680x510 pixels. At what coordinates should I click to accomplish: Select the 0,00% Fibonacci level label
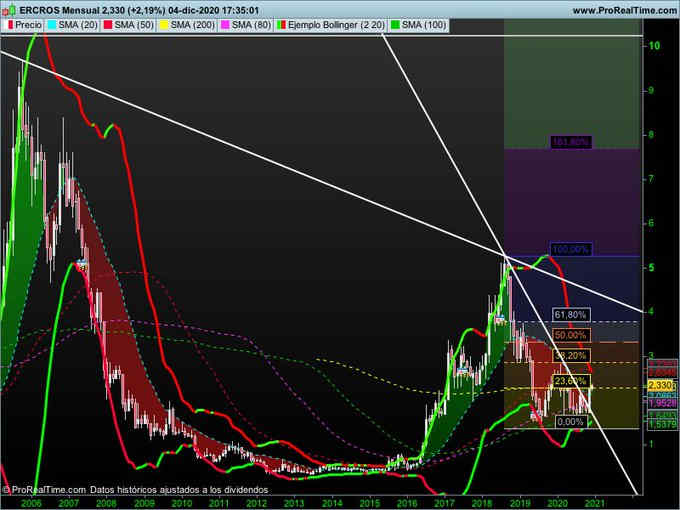pos(571,422)
